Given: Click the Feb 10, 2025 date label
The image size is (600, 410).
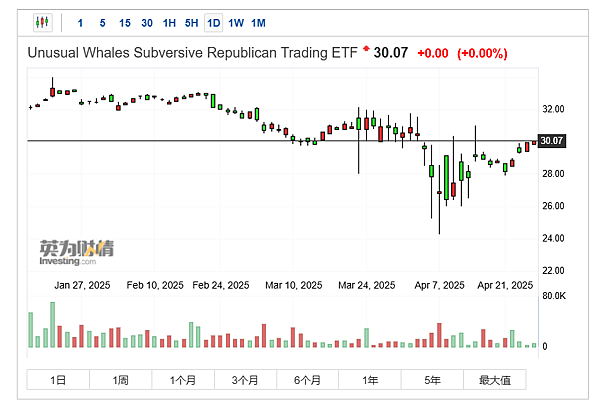Looking at the screenshot, I should [155, 286].
